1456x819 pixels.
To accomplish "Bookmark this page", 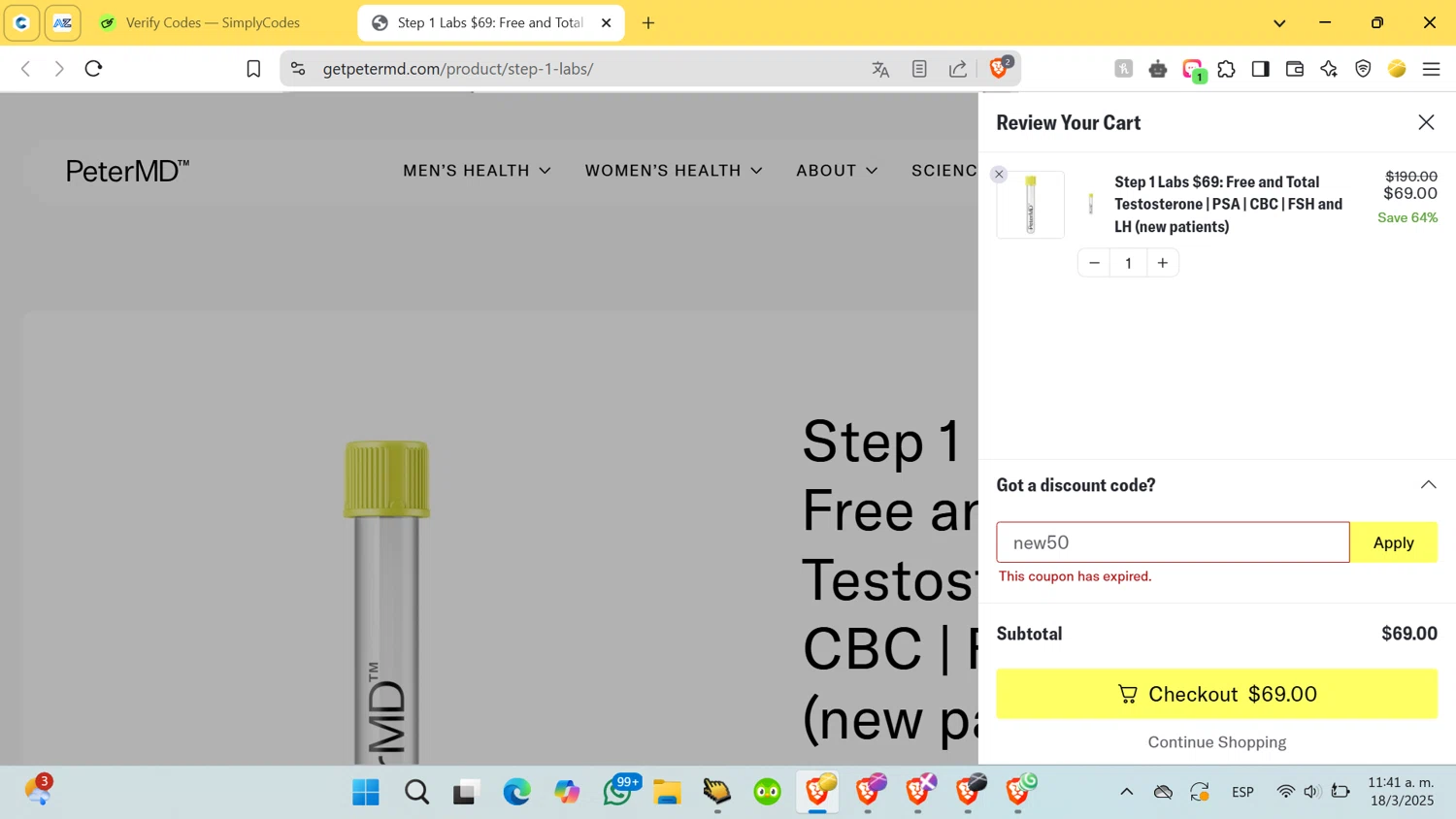I will pos(253,69).
